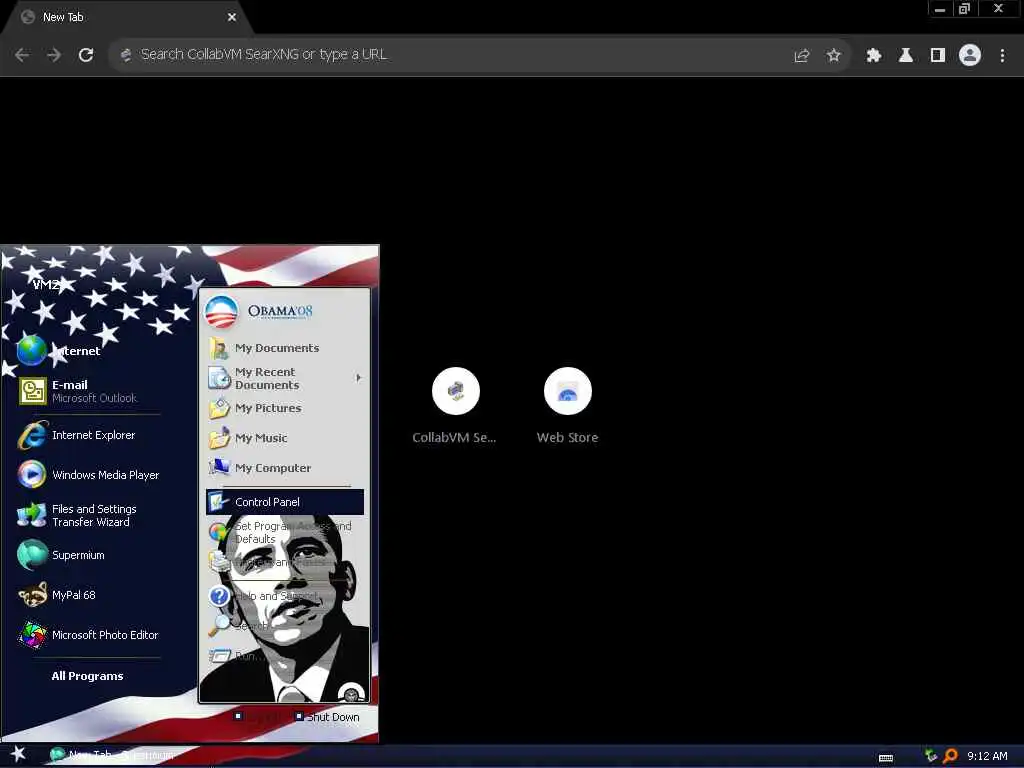Open the highlighted Control Panel entry
The width and height of the screenshot is (1024, 768).
pyautogui.click(x=285, y=502)
